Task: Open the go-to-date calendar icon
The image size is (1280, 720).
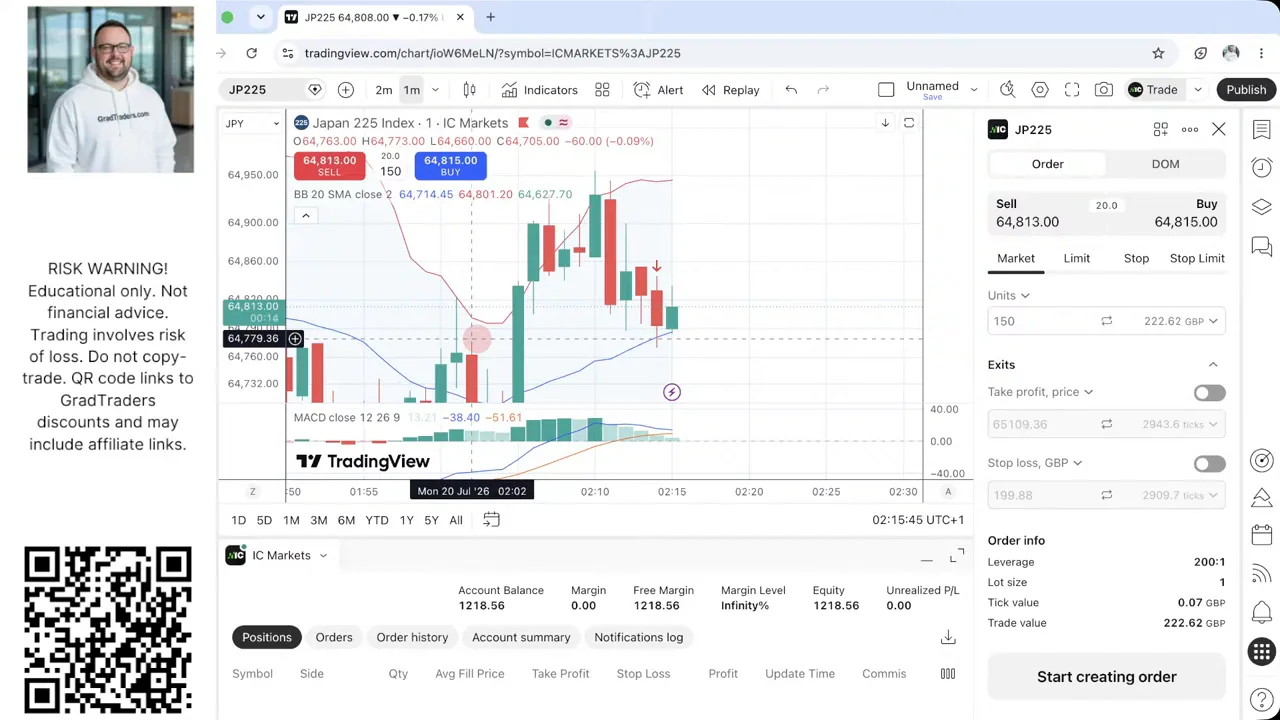Action: (491, 520)
